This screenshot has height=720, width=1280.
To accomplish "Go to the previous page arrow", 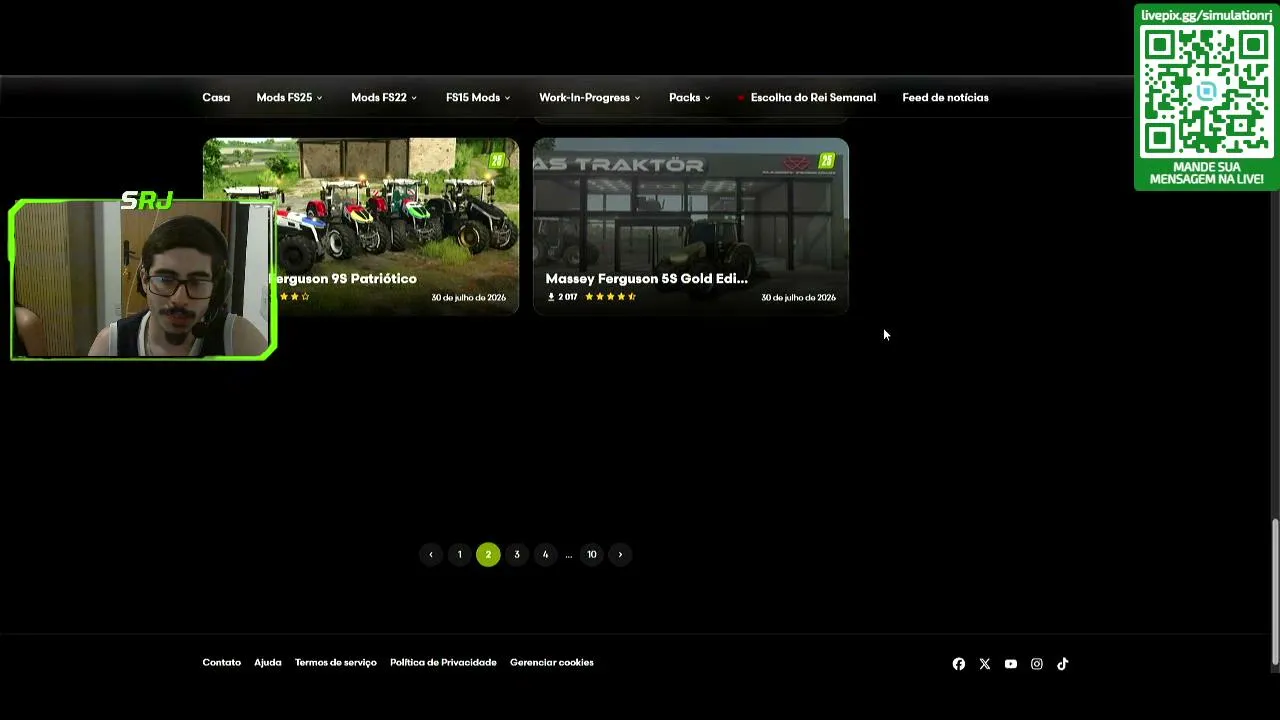I will 431,554.
